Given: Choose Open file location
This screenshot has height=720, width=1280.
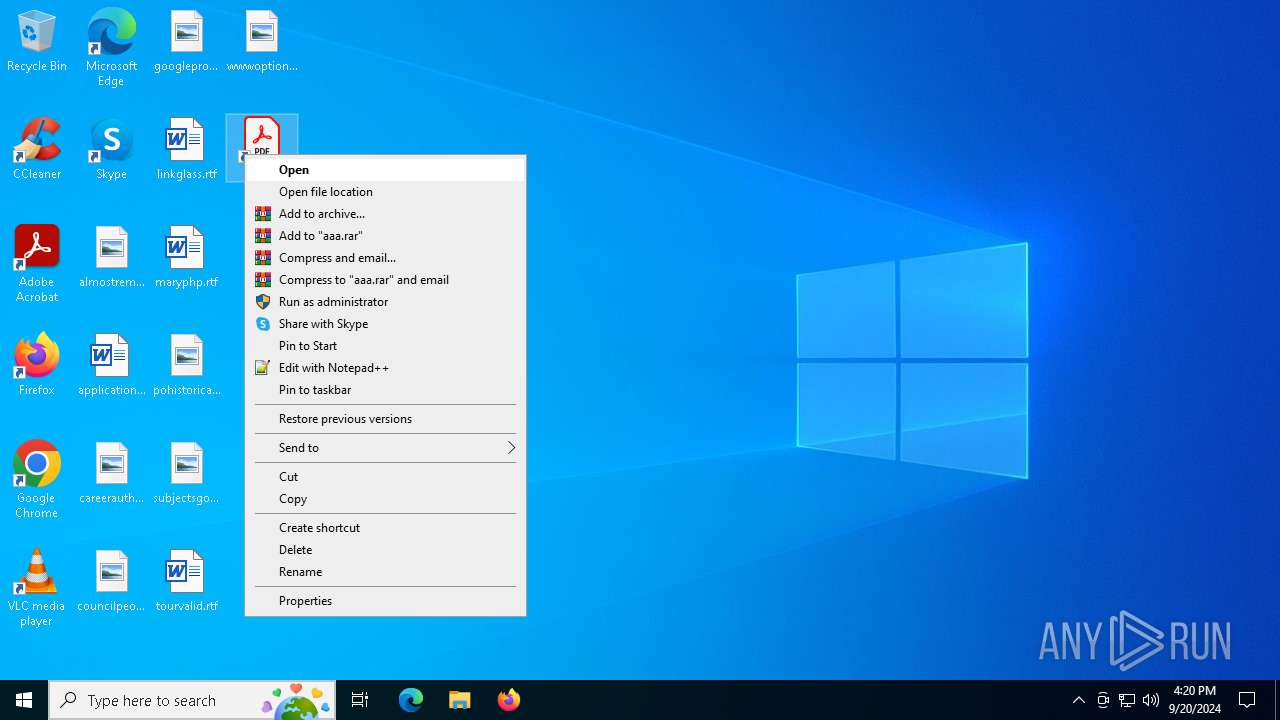Looking at the screenshot, I should tap(385, 192).
